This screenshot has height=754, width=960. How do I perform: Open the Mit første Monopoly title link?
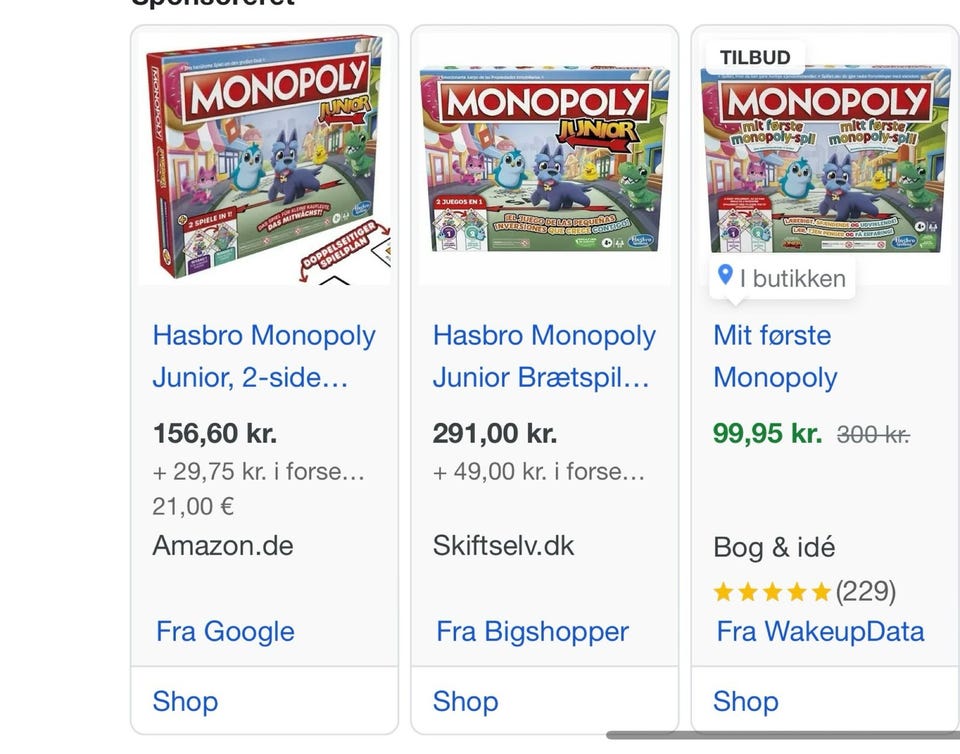[775, 356]
